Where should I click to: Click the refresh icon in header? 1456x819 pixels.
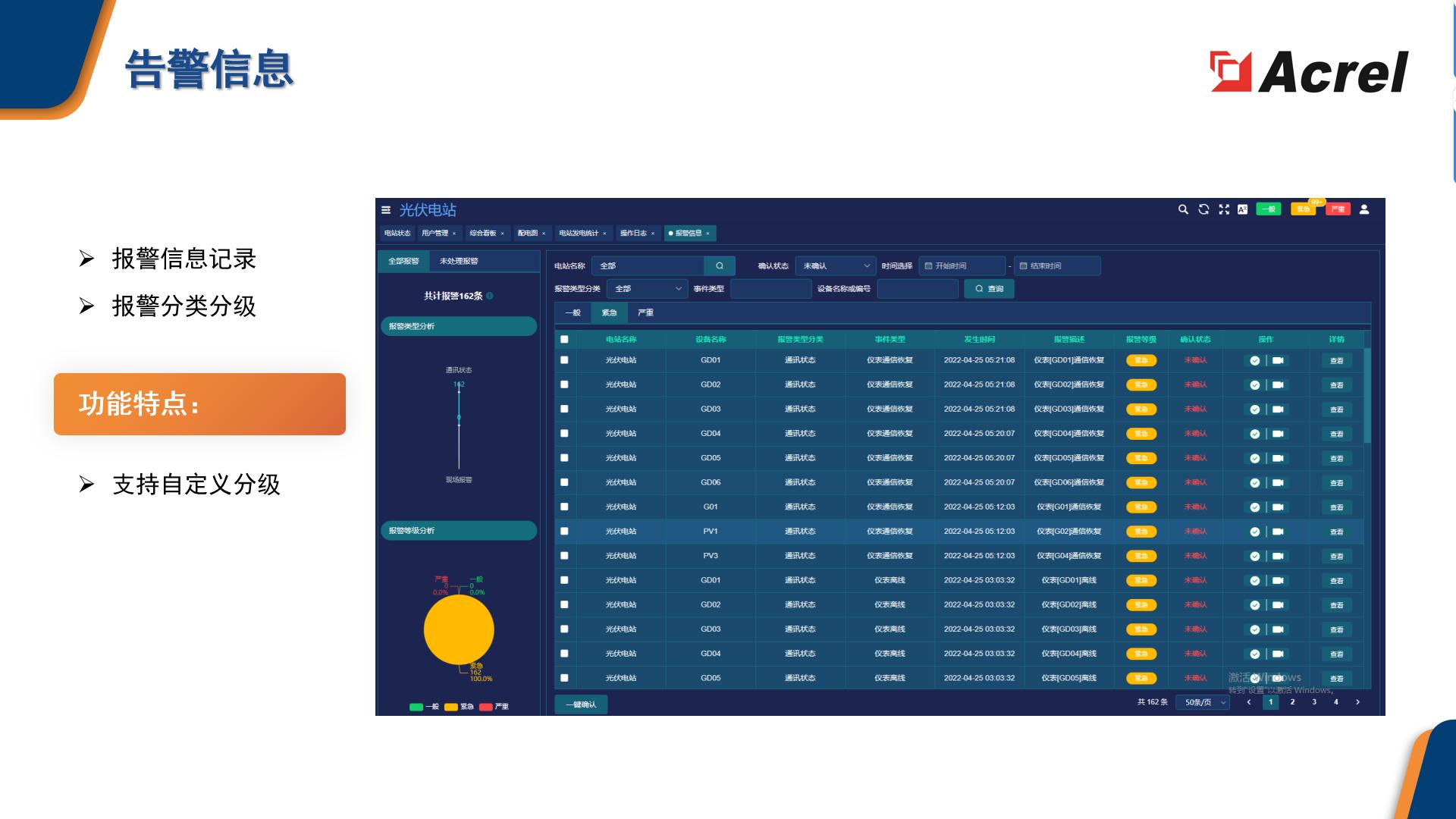click(x=1203, y=209)
